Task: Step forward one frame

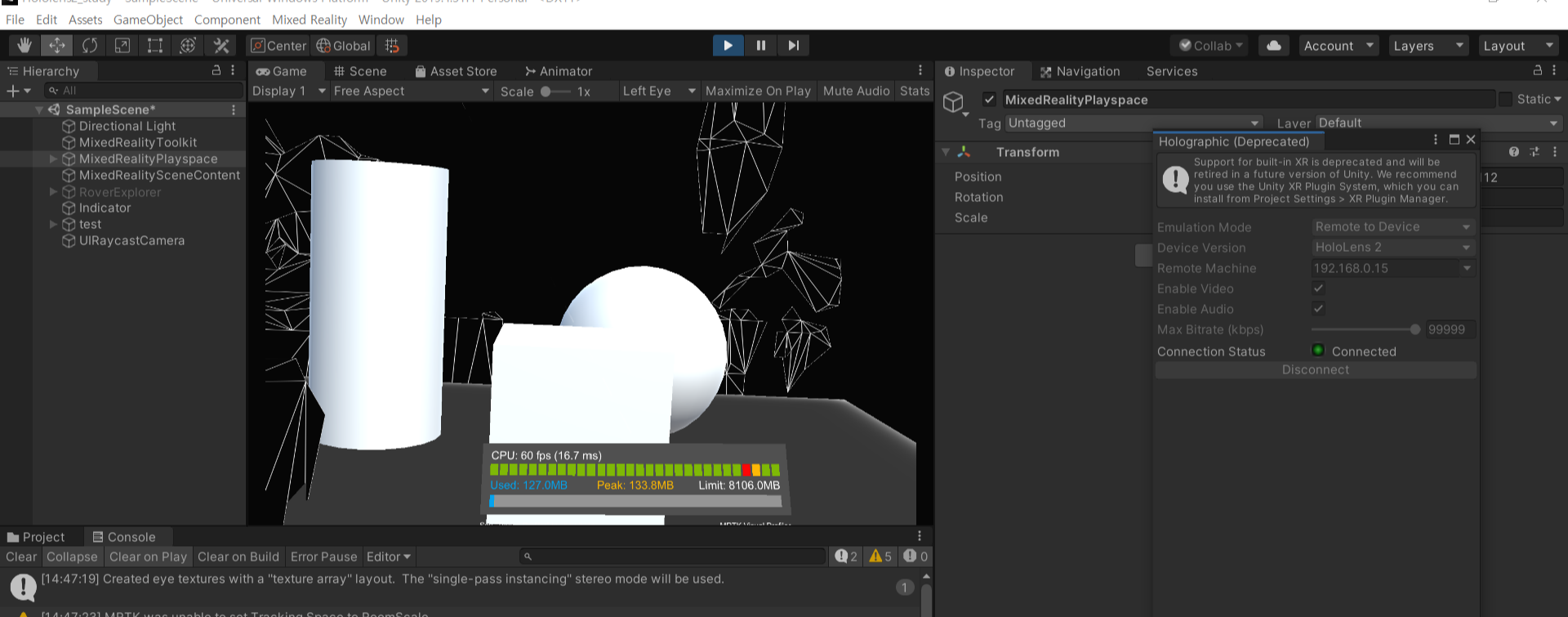Action: tap(793, 46)
